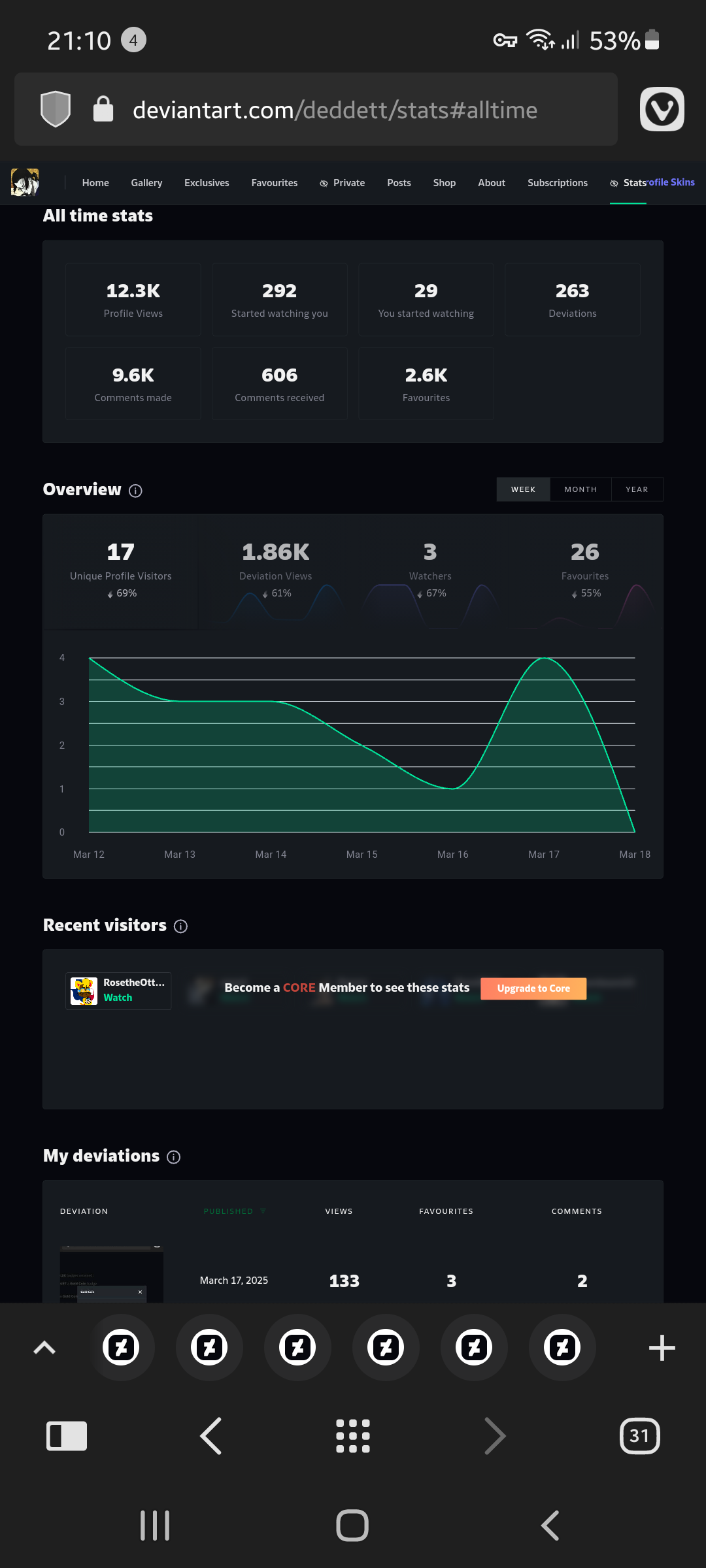This screenshot has width=706, height=1568.
Task: Switch to the fourth DeviantArt browser tab
Action: tap(386, 1347)
